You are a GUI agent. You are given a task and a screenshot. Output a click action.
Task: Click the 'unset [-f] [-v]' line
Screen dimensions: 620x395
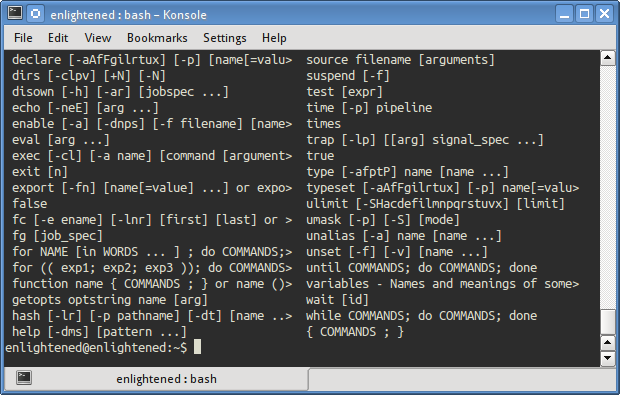pos(397,252)
